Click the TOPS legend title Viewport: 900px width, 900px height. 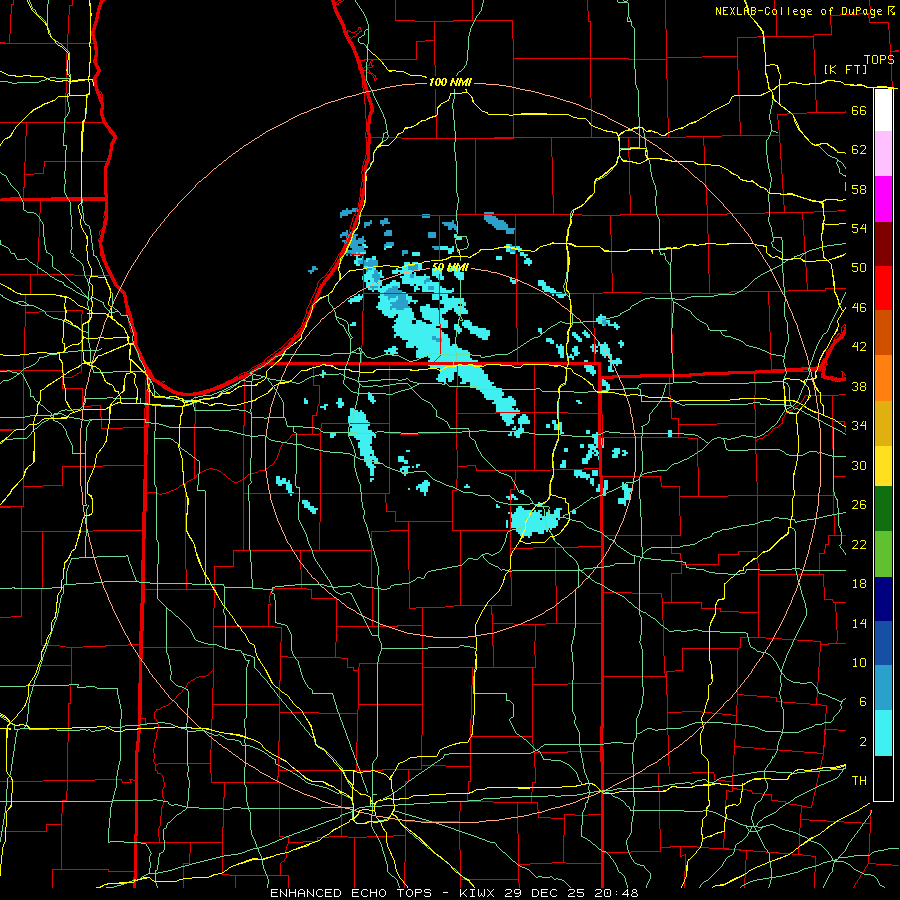(x=879, y=60)
